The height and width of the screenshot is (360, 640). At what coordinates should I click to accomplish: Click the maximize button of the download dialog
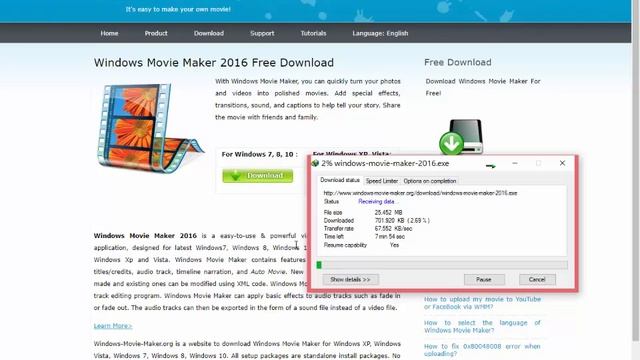(538, 163)
